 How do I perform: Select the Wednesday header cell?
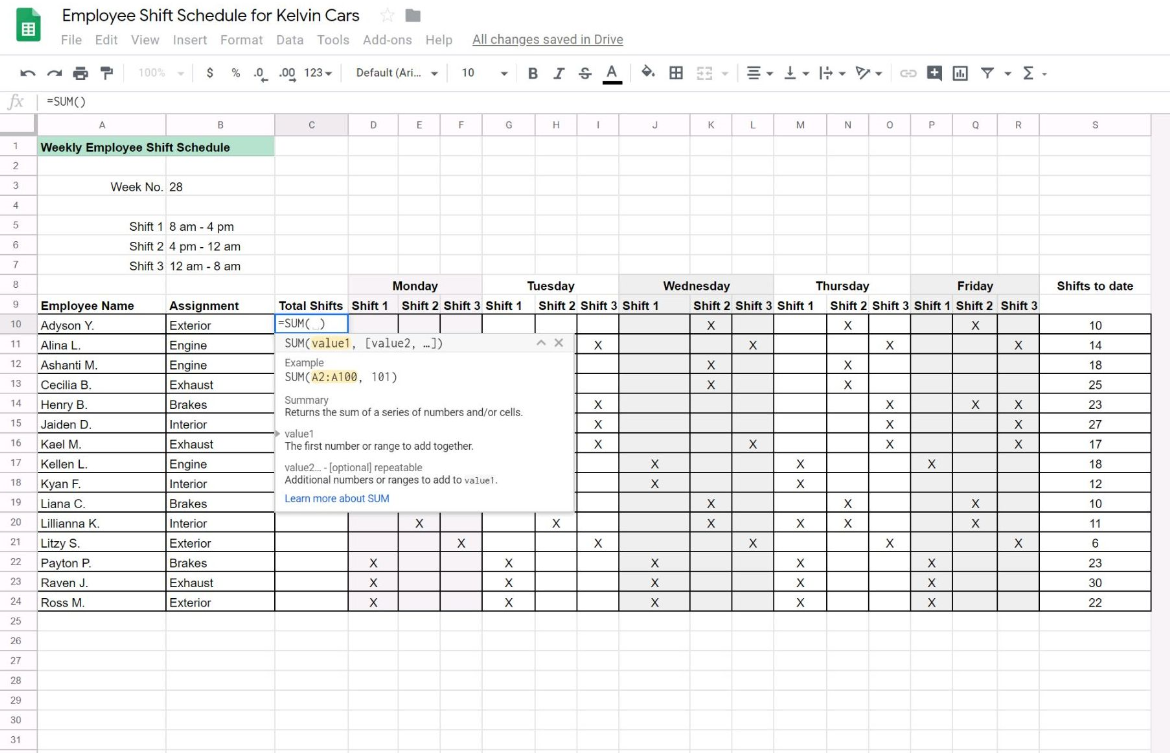(x=695, y=285)
